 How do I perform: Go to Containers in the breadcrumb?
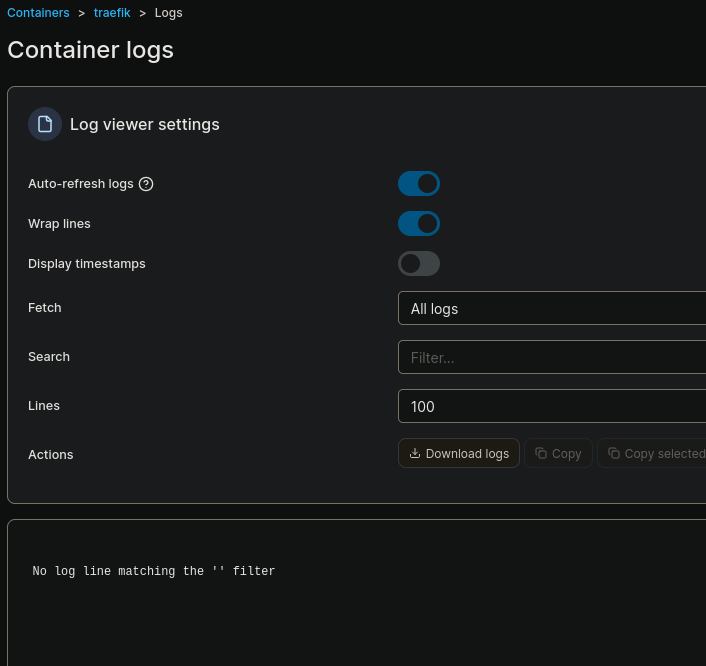[x=38, y=13]
